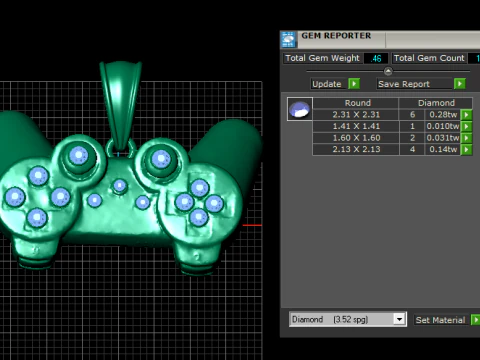Viewport: 480px width, 360px height.
Task: Click the green arrow for 0.010tw row
Action: point(466,126)
